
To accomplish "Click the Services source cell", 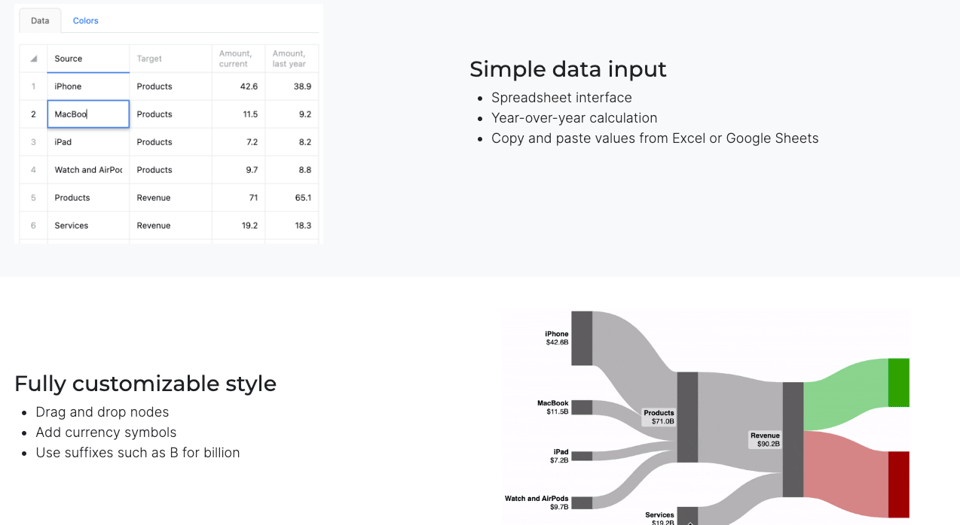I will [88, 226].
